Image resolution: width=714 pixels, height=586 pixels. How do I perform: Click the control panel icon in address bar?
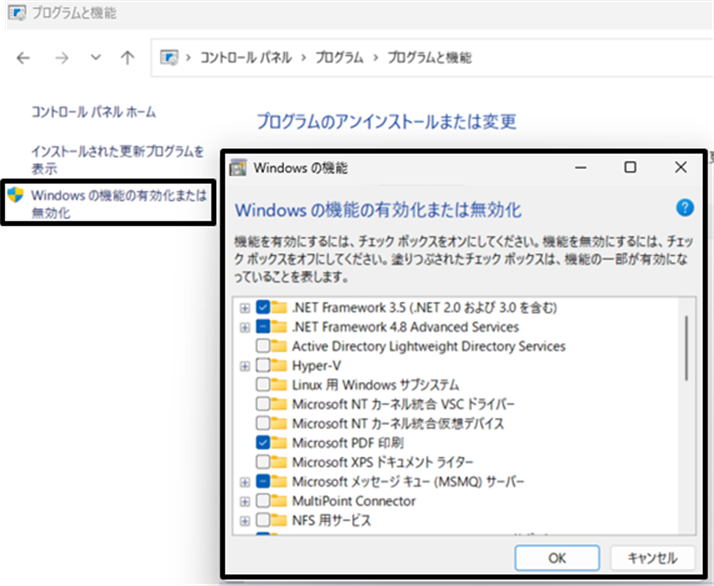pyautogui.click(x=169, y=58)
